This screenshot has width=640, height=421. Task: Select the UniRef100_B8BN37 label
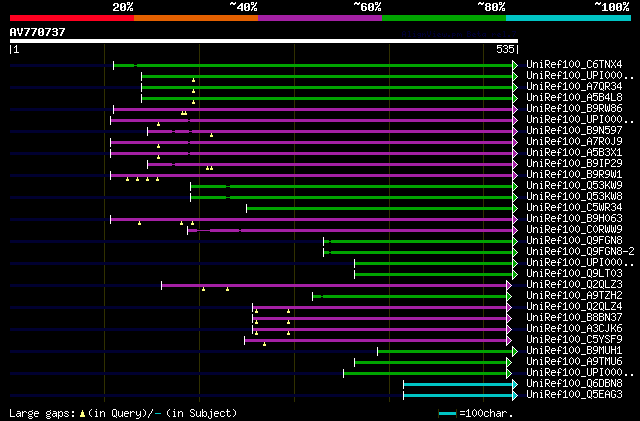[574, 318]
